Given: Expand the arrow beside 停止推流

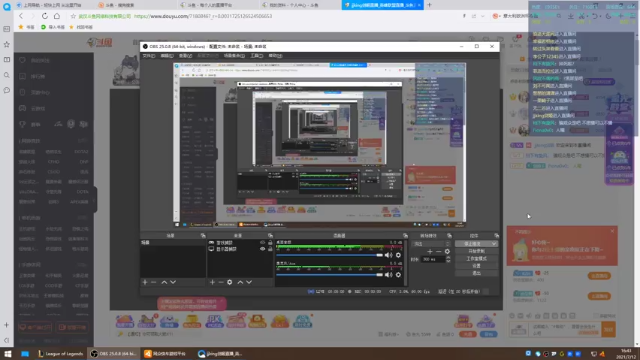Looking at the screenshot, I should pyautogui.click(x=494, y=244).
